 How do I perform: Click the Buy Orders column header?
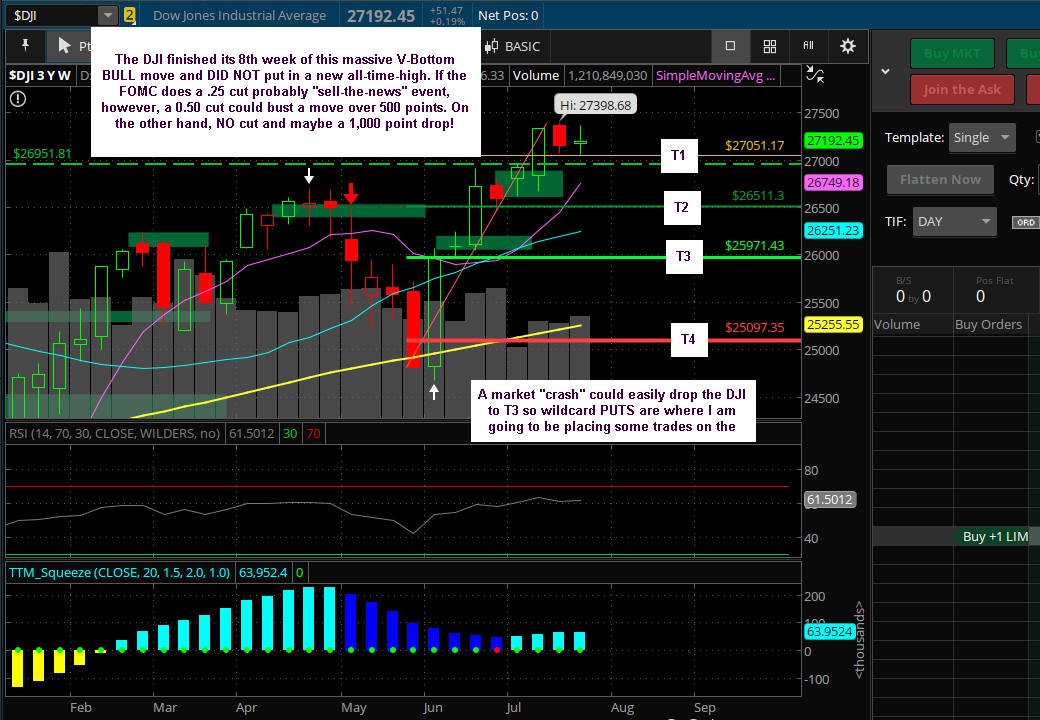[x=988, y=324]
